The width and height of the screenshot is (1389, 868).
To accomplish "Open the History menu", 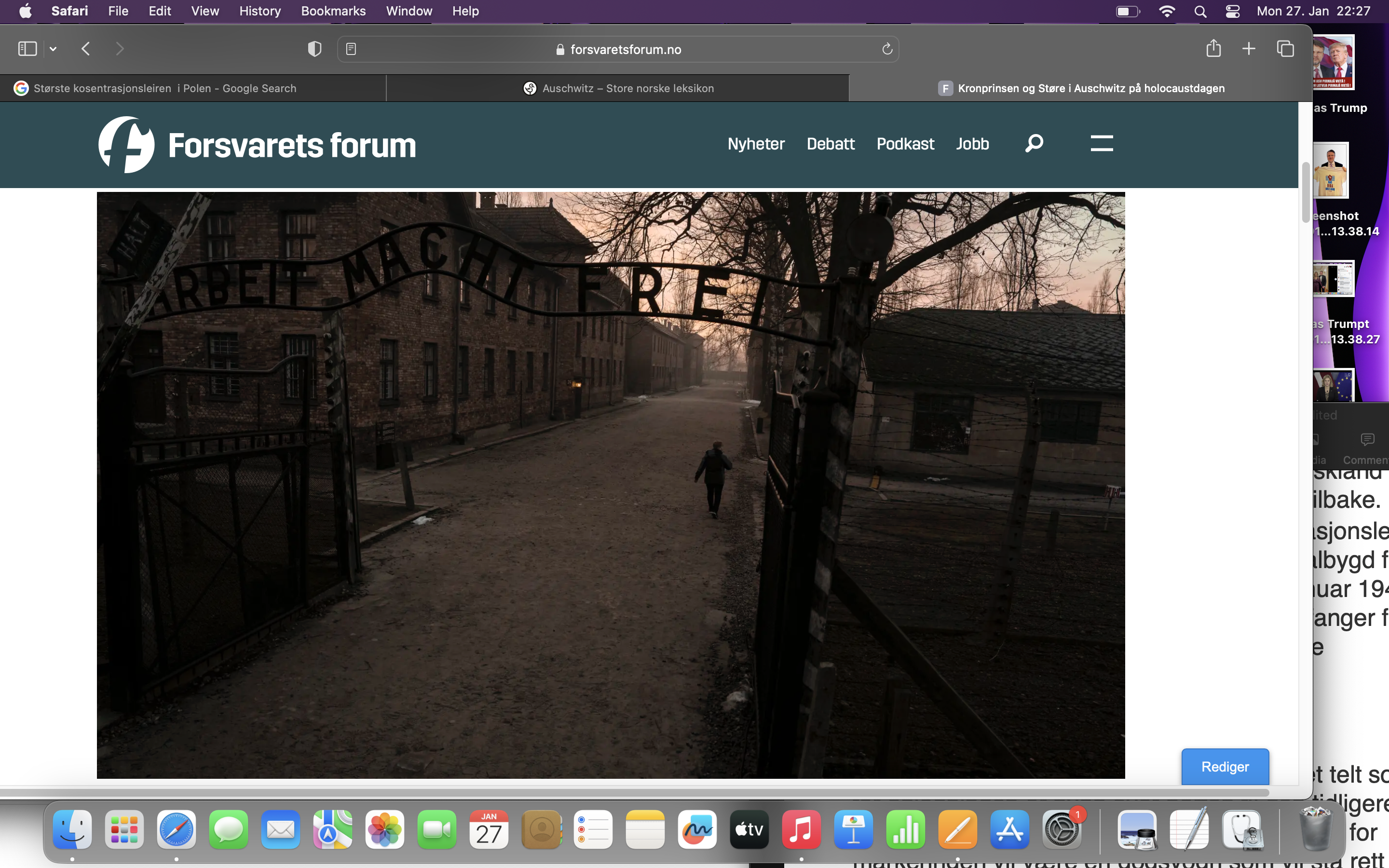I will pos(260,11).
